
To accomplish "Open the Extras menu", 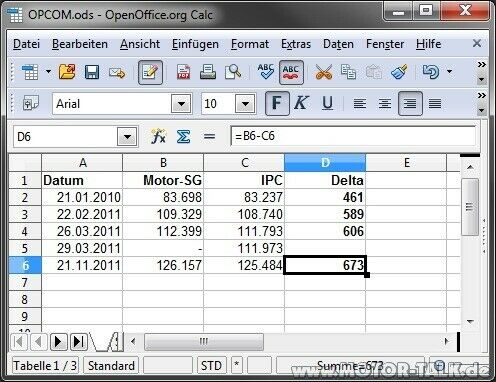I will pos(296,44).
